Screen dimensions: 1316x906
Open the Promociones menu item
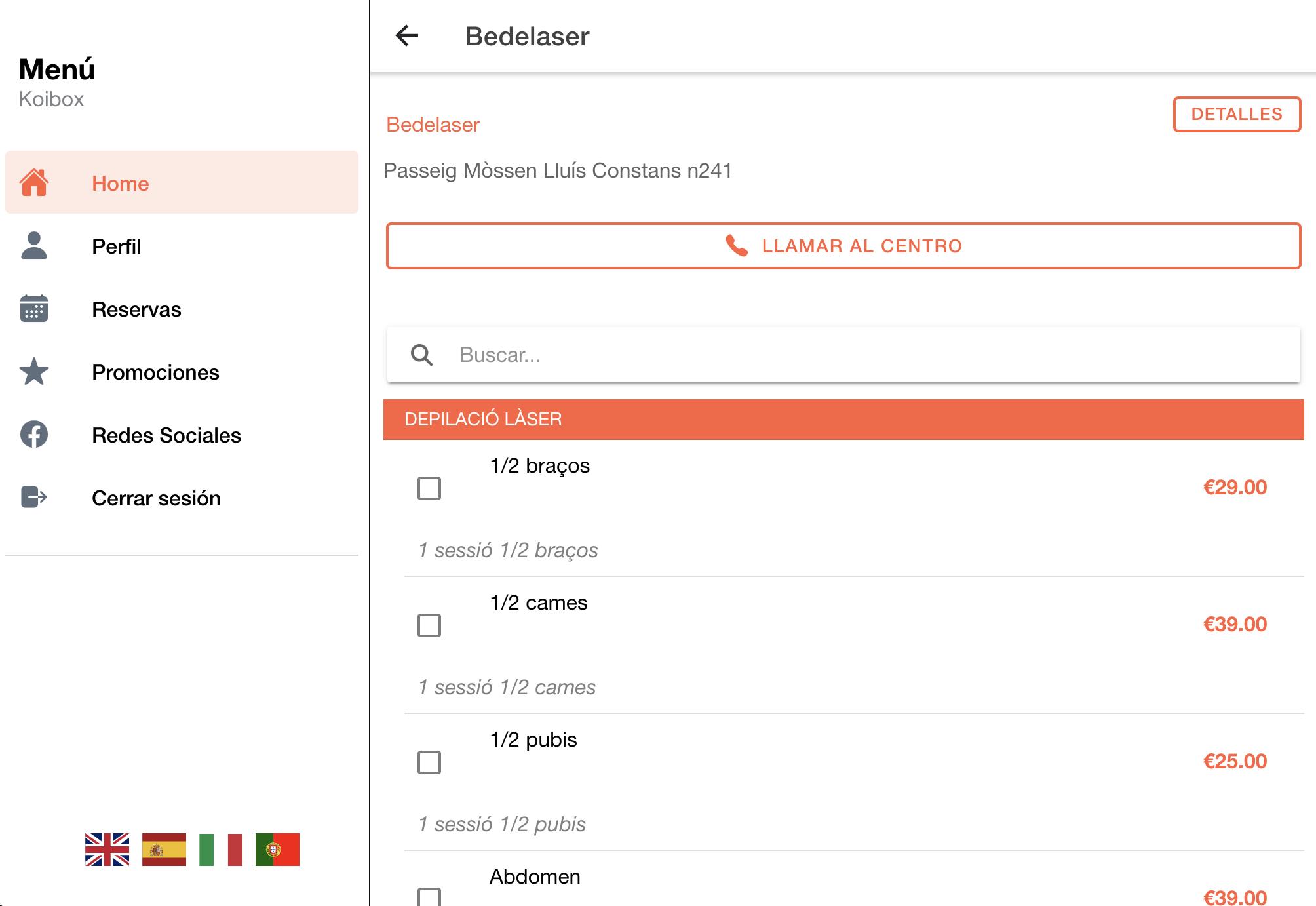click(x=182, y=372)
